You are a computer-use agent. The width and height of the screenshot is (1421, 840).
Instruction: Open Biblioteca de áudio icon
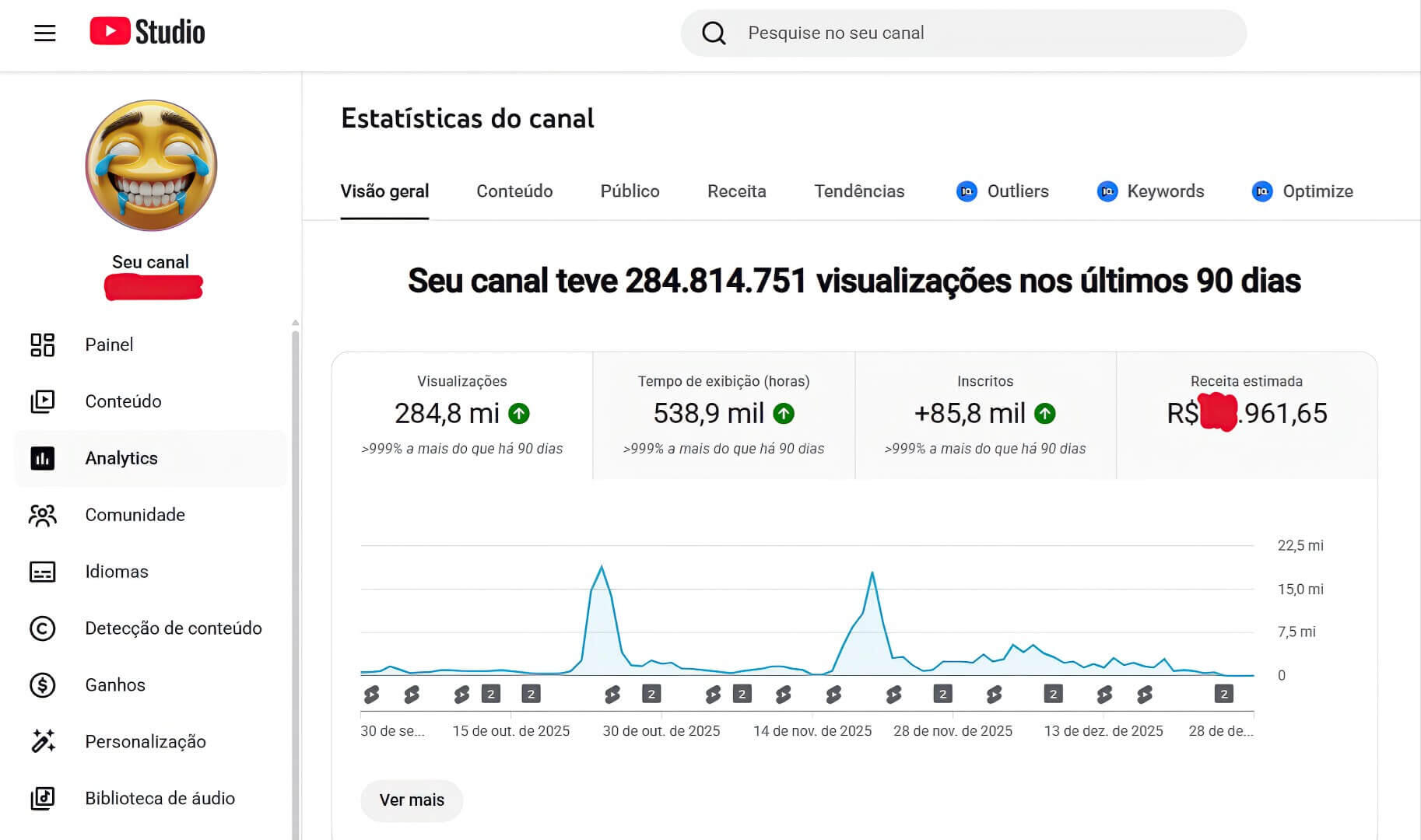click(42, 799)
